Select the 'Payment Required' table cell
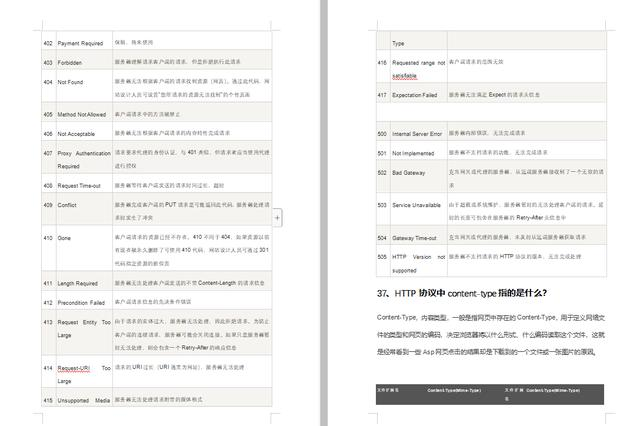Image resolution: width=640 pixels, height=426 pixels. (x=84, y=40)
